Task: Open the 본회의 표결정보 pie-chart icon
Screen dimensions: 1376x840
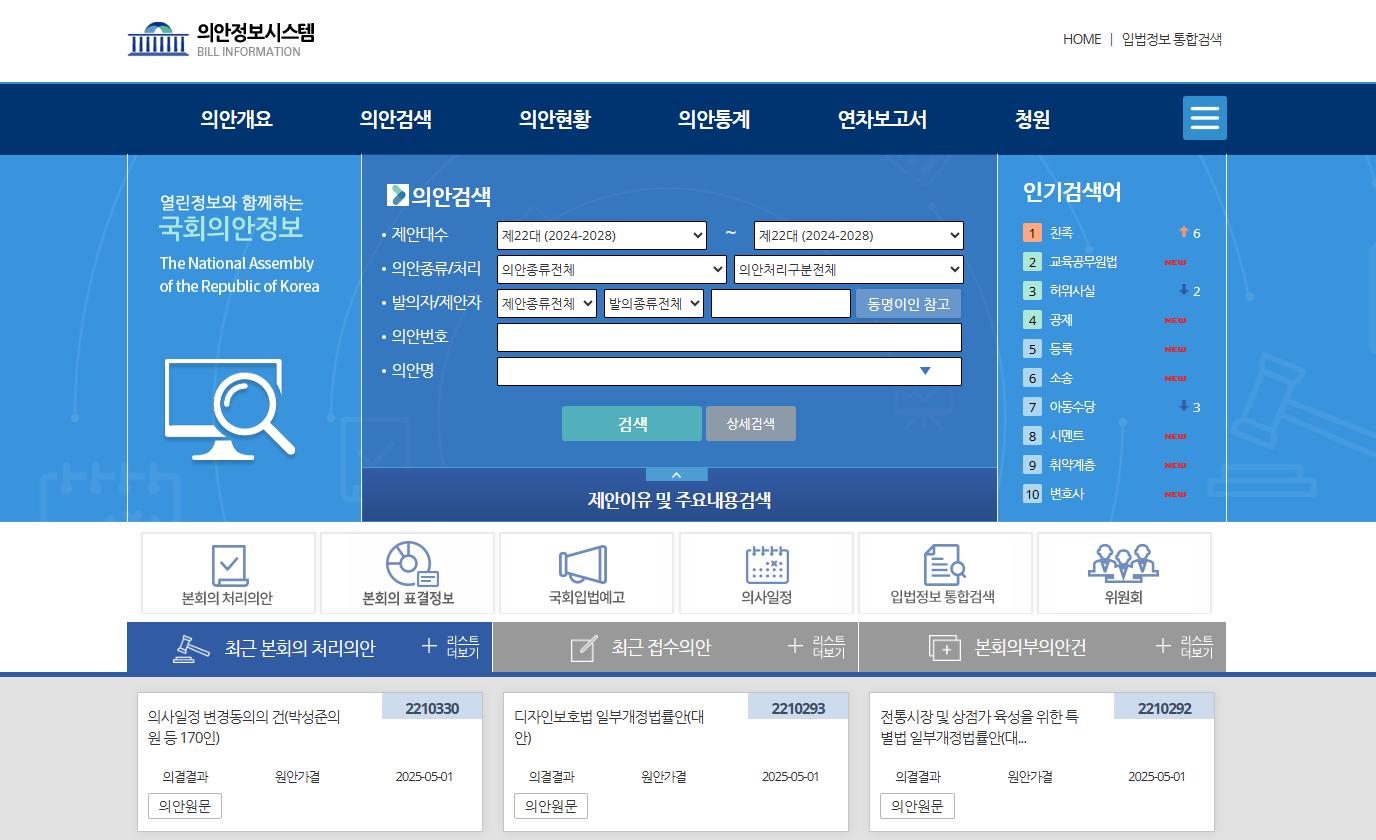Action: click(x=406, y=565)
